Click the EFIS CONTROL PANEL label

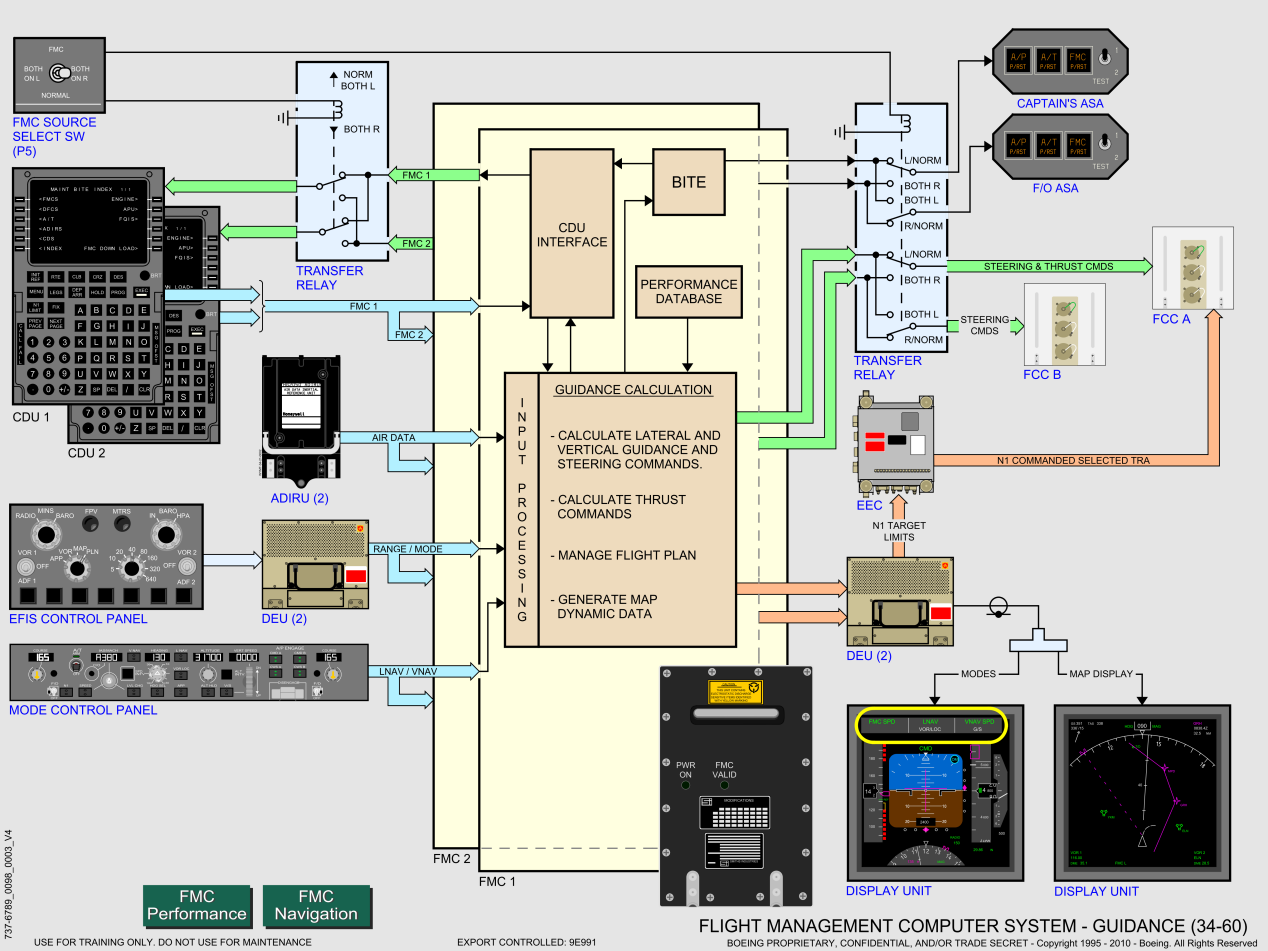[x=78, y=618]
